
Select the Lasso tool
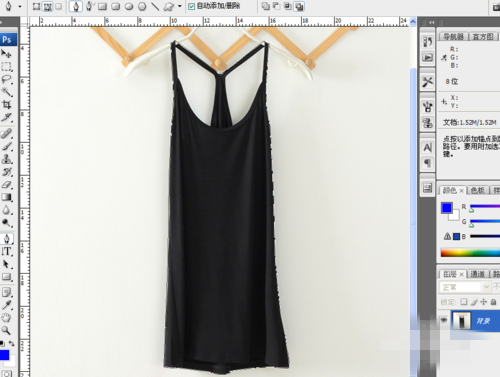pyautogui.click(x=6, y=79)
